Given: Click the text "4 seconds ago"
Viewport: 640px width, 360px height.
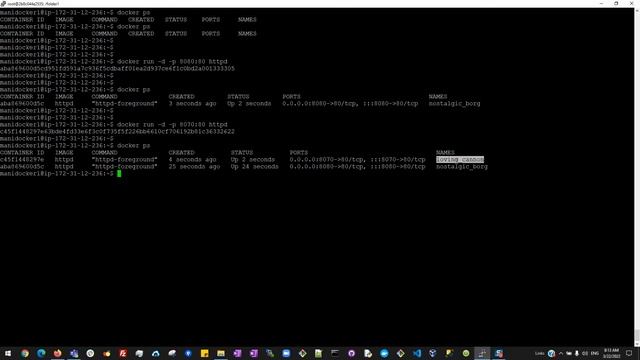Looking at the screenshot, I should [x=192, y=160].
